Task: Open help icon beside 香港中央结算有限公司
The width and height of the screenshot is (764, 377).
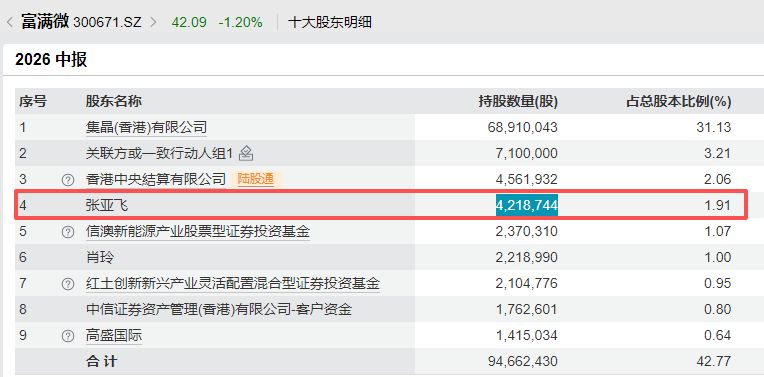Action: 68,180
